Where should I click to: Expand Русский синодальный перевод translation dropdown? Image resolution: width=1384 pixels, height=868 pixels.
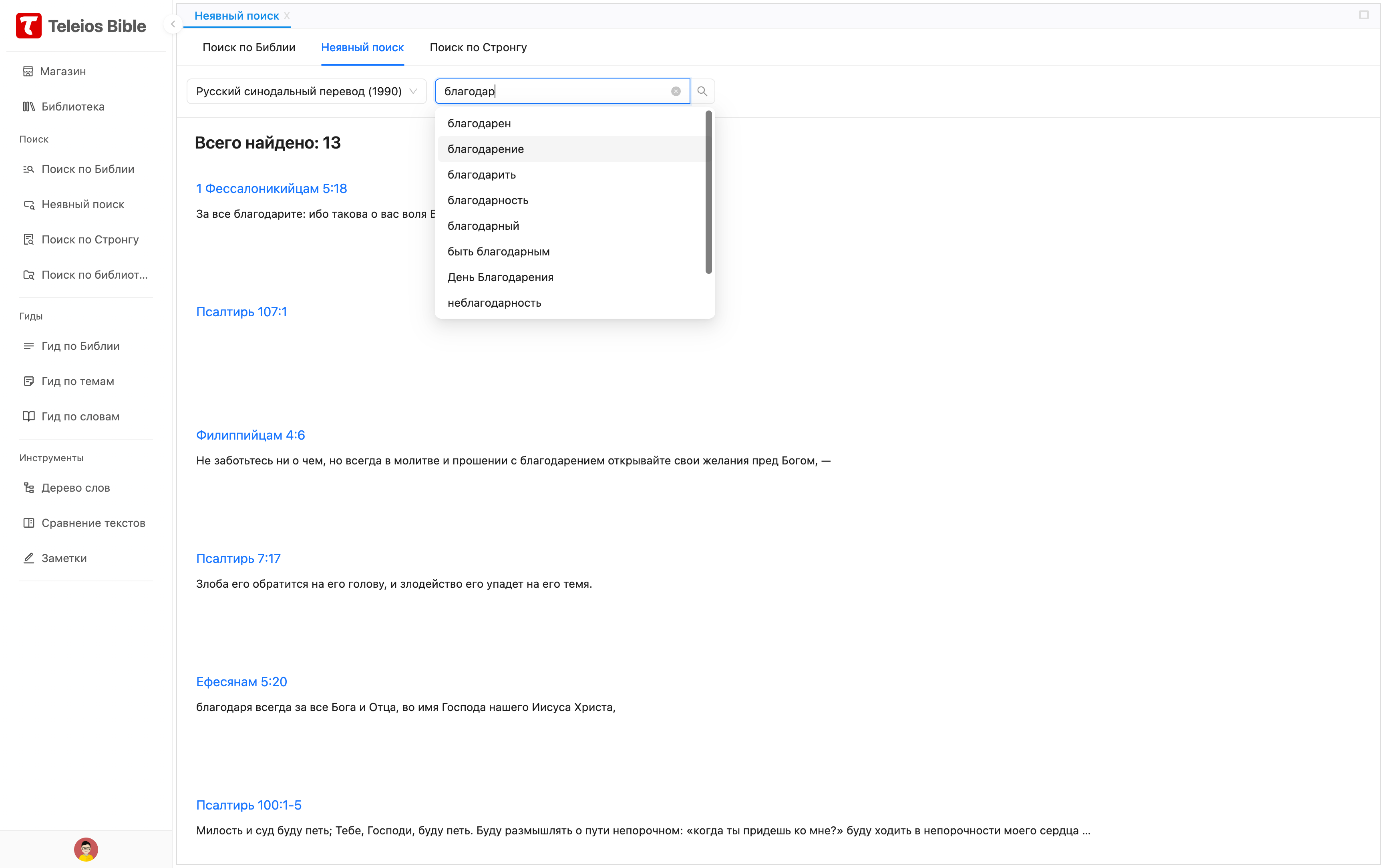tap(306, 91)
